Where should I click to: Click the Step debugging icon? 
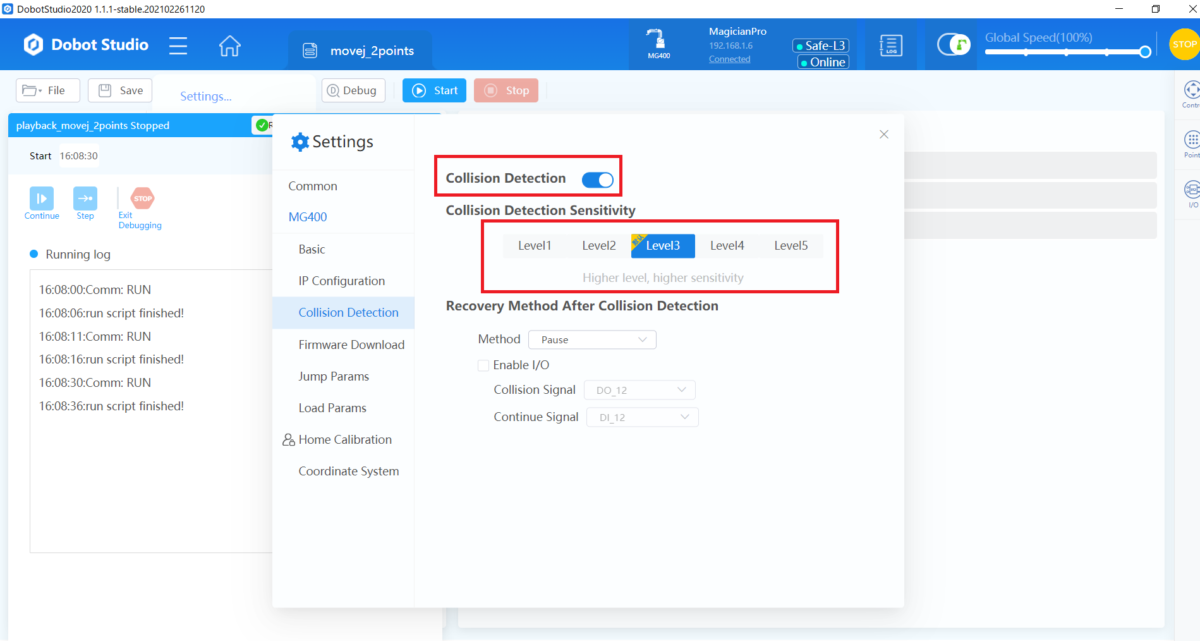pos(85,198)
